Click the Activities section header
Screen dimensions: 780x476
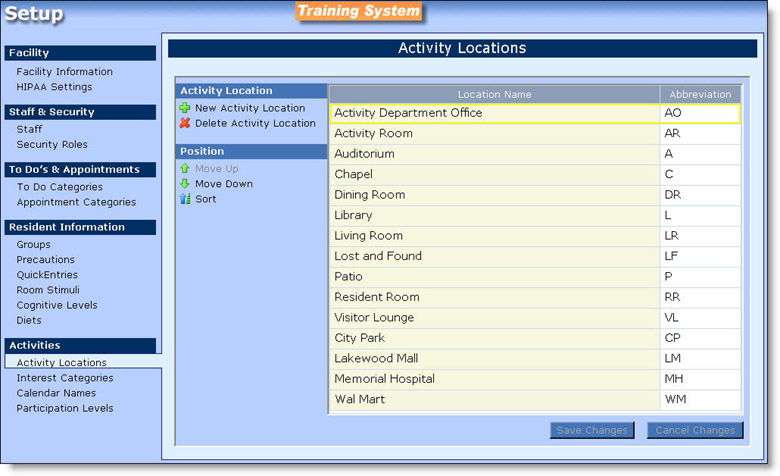[80, 345]
